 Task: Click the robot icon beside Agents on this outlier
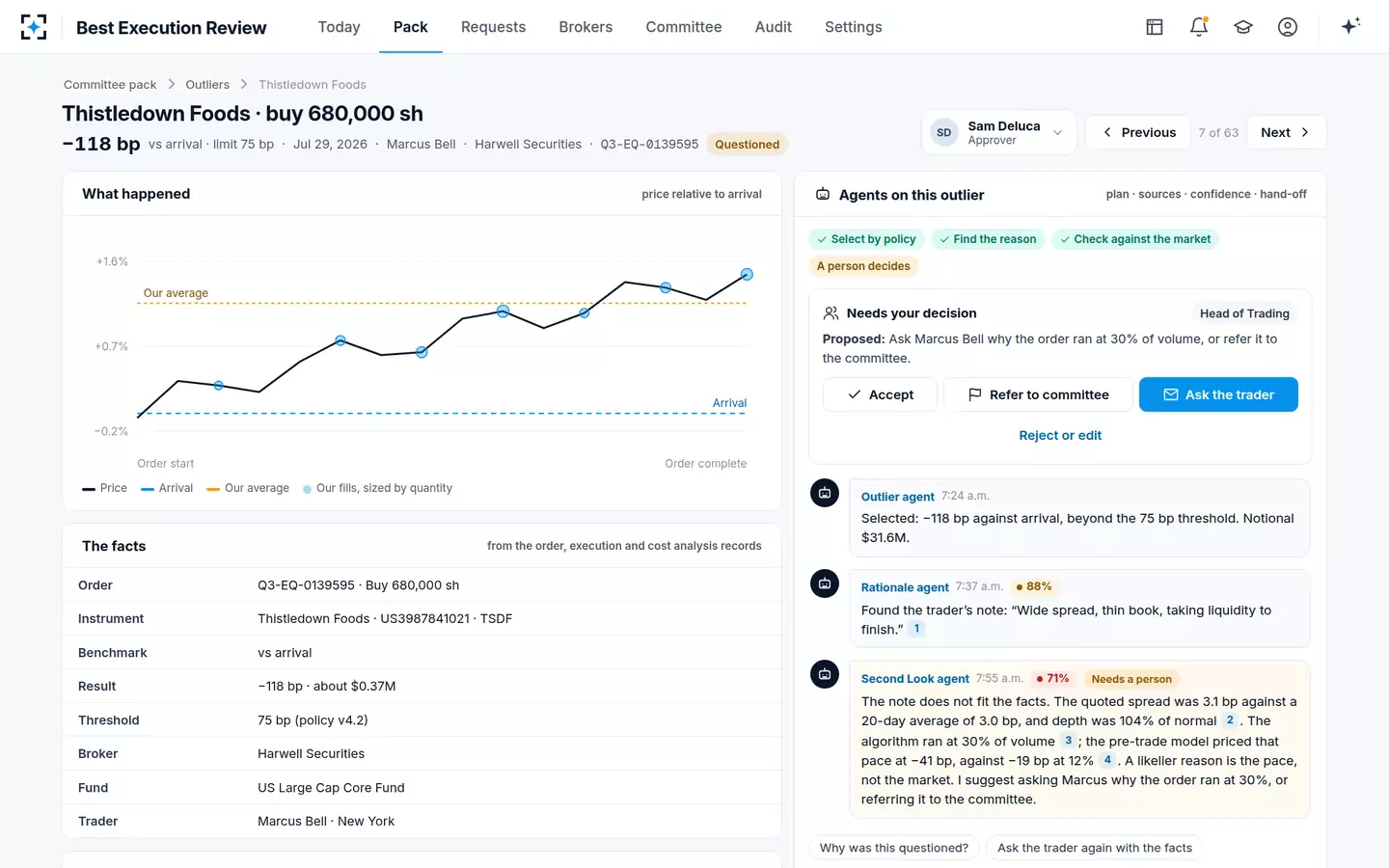point(823,195)
